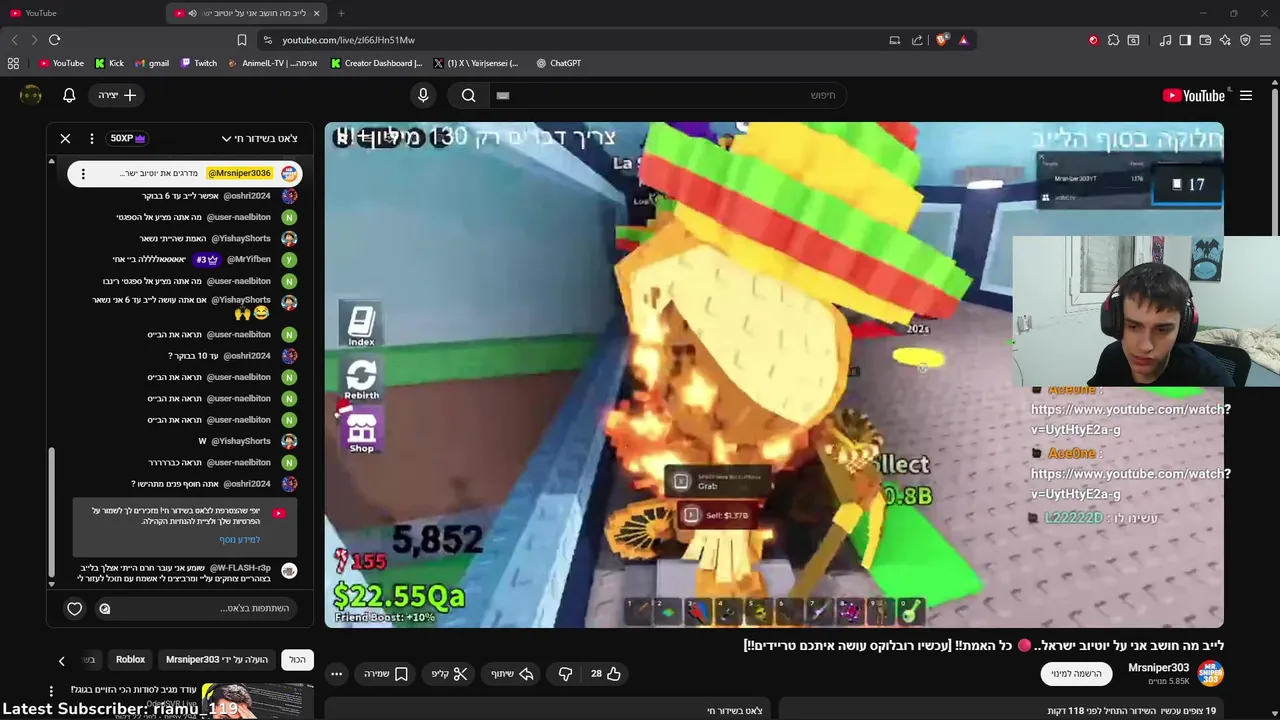Open the suggested video thumbnail
Viewport: 1280px width, 720px height.
(258, 701)
